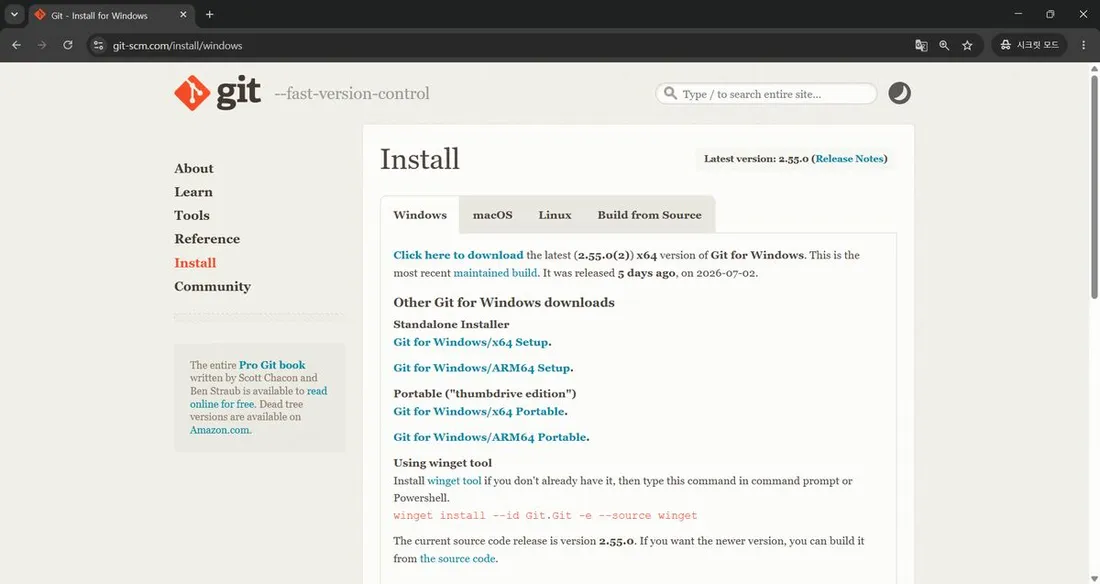The width and height of the screenshot is (1100, 584).
Task: Toggle dark mode with the moon icon
Action: tap(899, 93)
